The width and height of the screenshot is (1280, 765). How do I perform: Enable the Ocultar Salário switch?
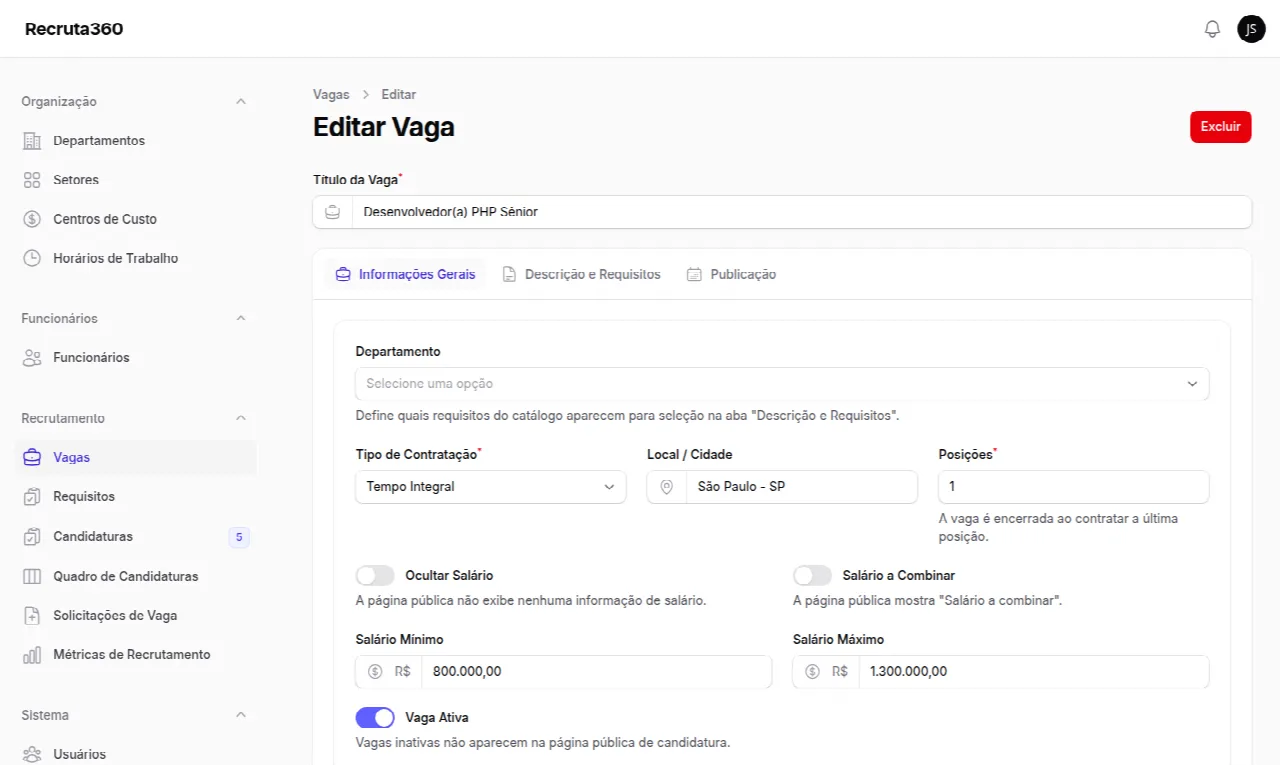pos(375,576)
